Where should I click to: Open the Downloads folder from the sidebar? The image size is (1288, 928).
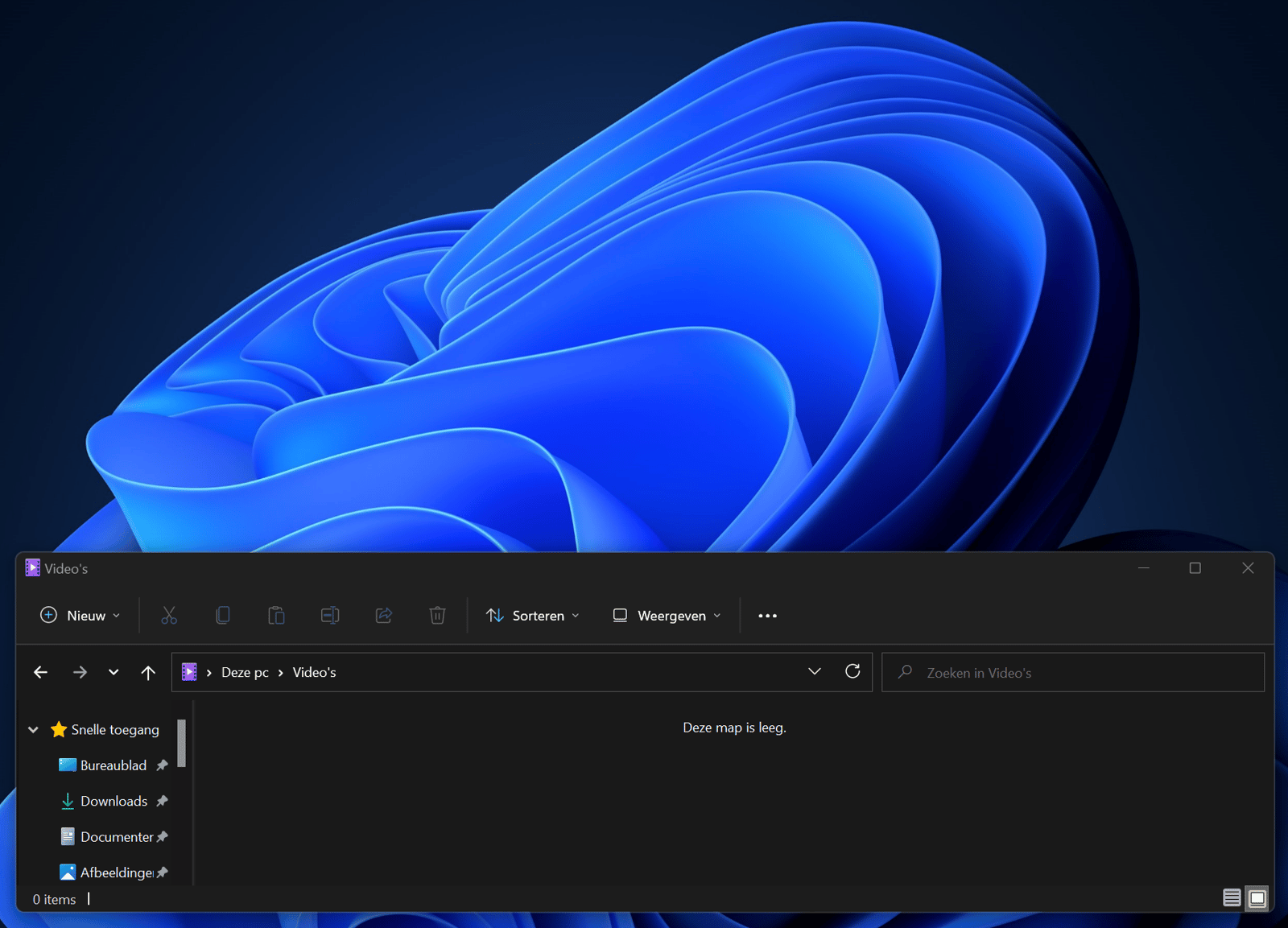[114, 801]
